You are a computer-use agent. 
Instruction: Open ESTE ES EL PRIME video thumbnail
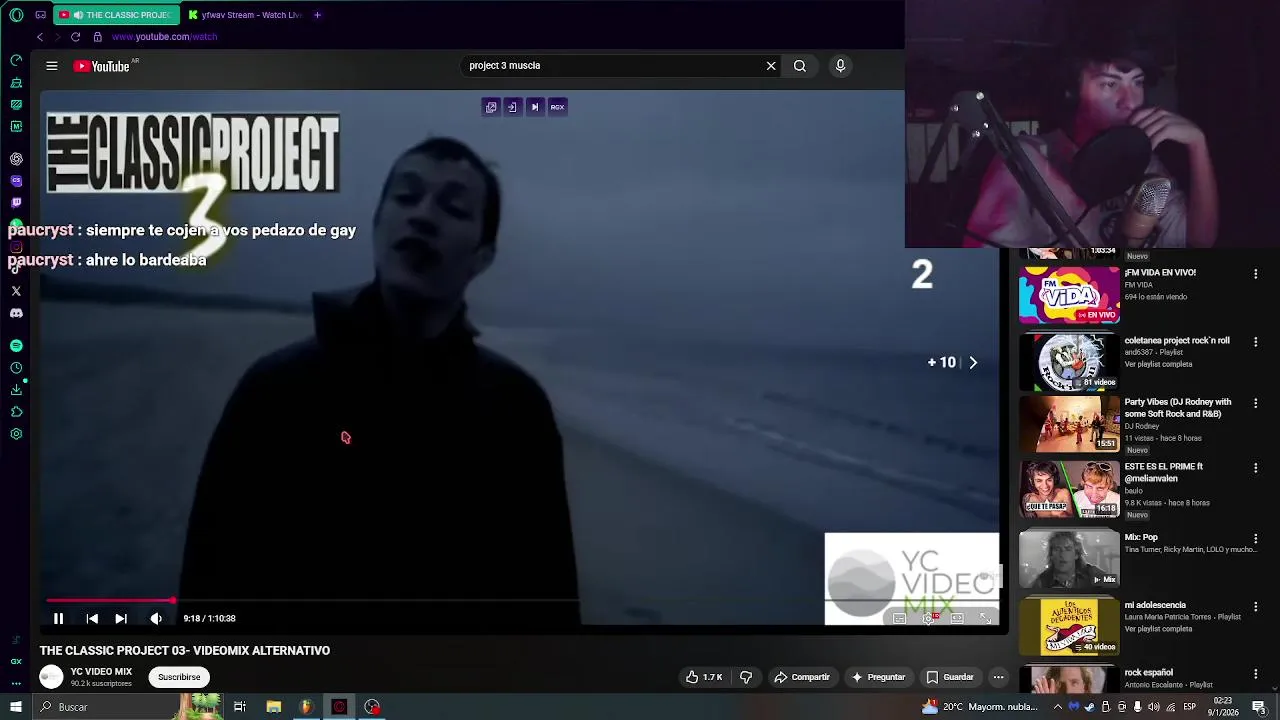[x=1069, y=488]
